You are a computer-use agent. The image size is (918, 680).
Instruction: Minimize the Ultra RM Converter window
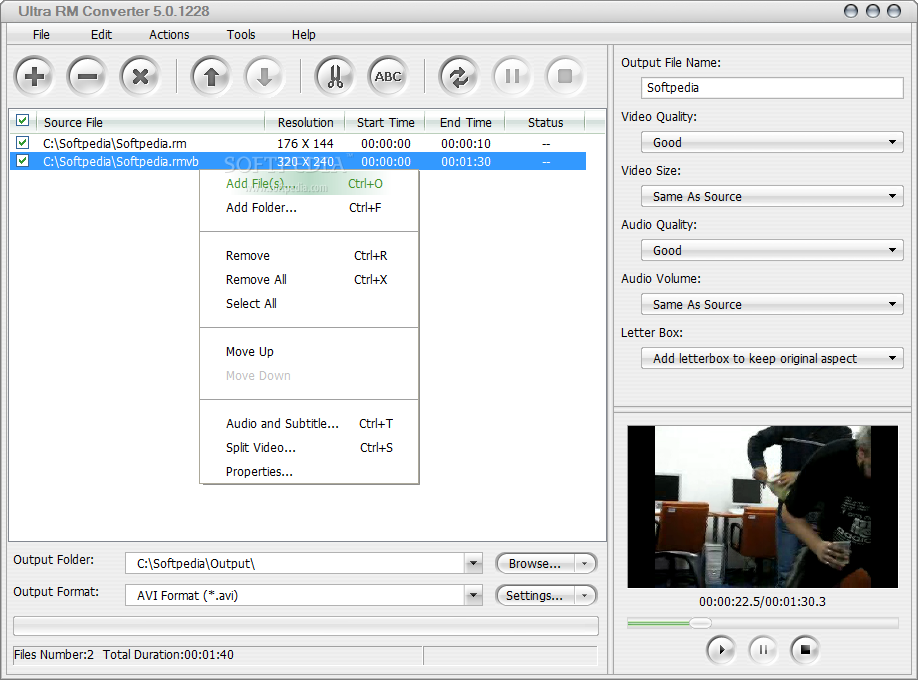click(x=851, y=11)
